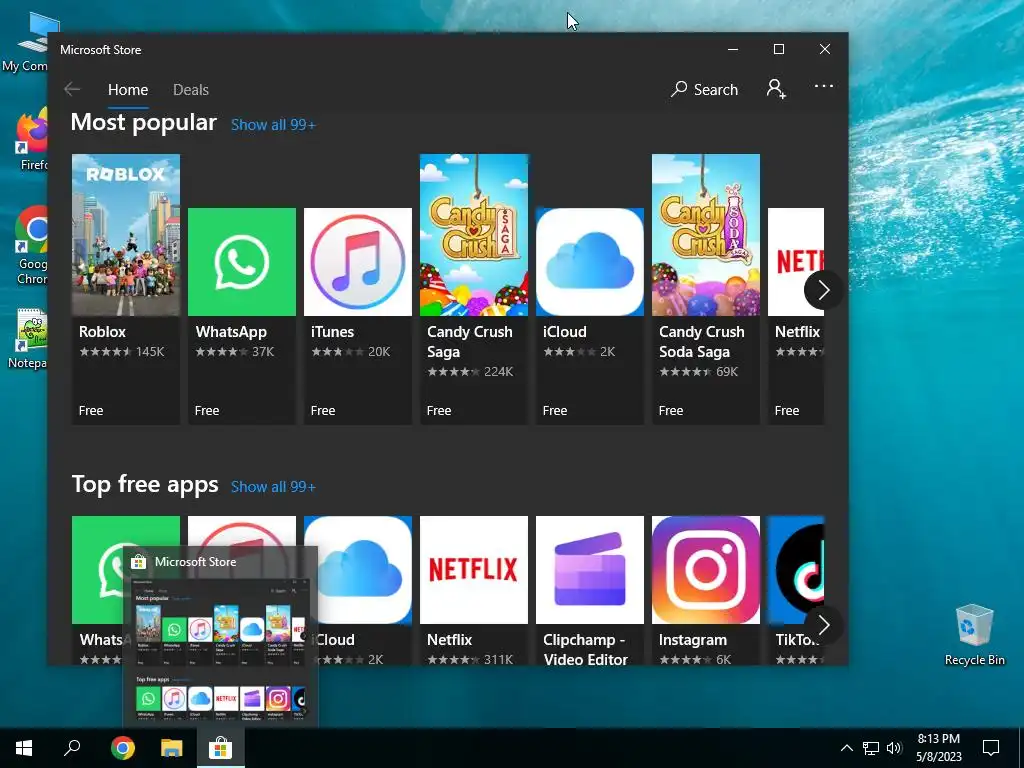Show hidden system tray icons

(846, 748)
